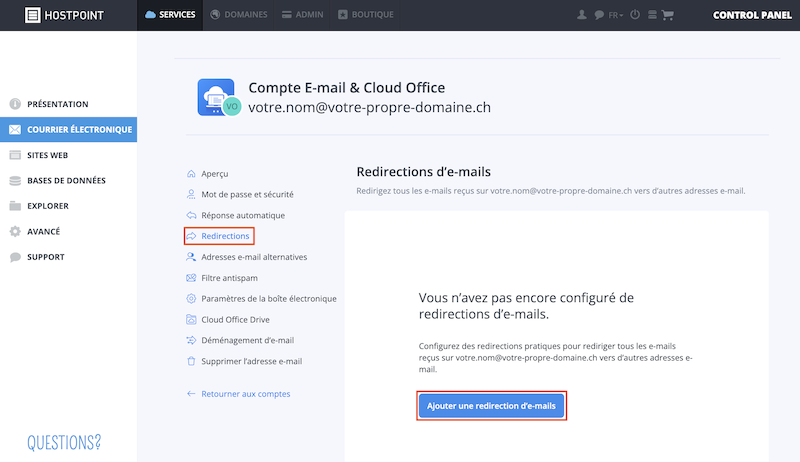This screenshot has height=462, width=800.
Task: Open the shopping cart icon
Action: [x=667, y=15]
